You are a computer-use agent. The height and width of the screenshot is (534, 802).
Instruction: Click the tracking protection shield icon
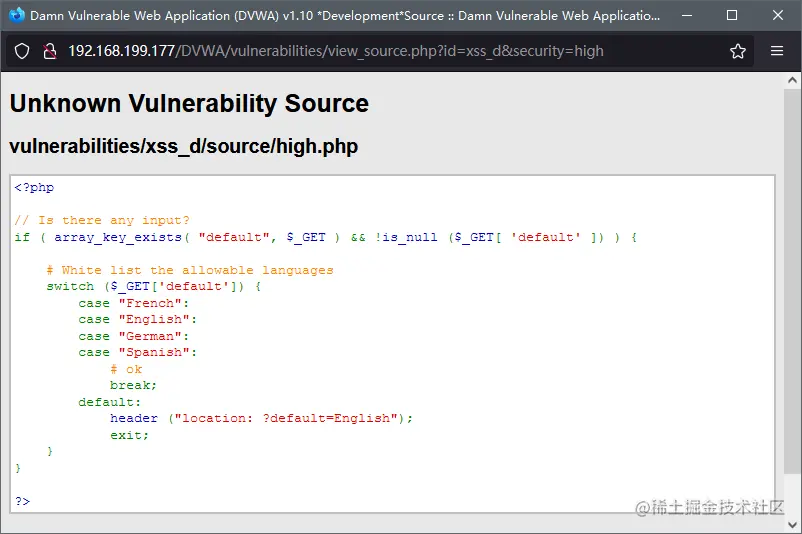(22, 51)
